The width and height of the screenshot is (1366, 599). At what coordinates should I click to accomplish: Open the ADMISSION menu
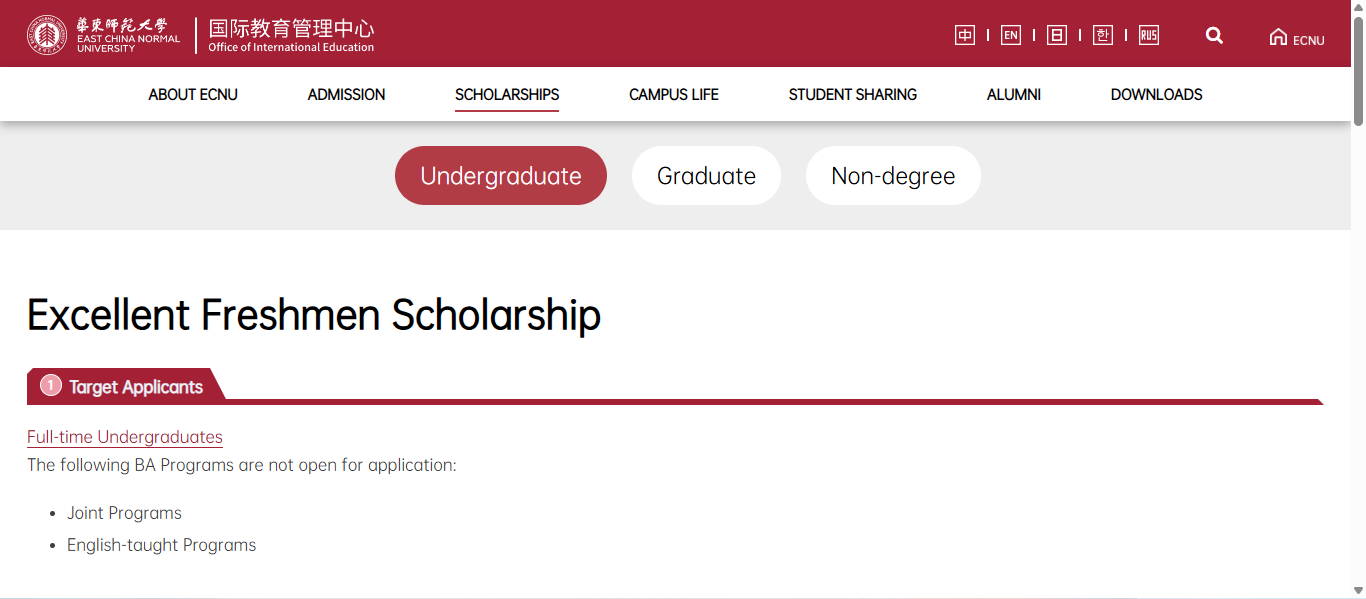[346, 94]
